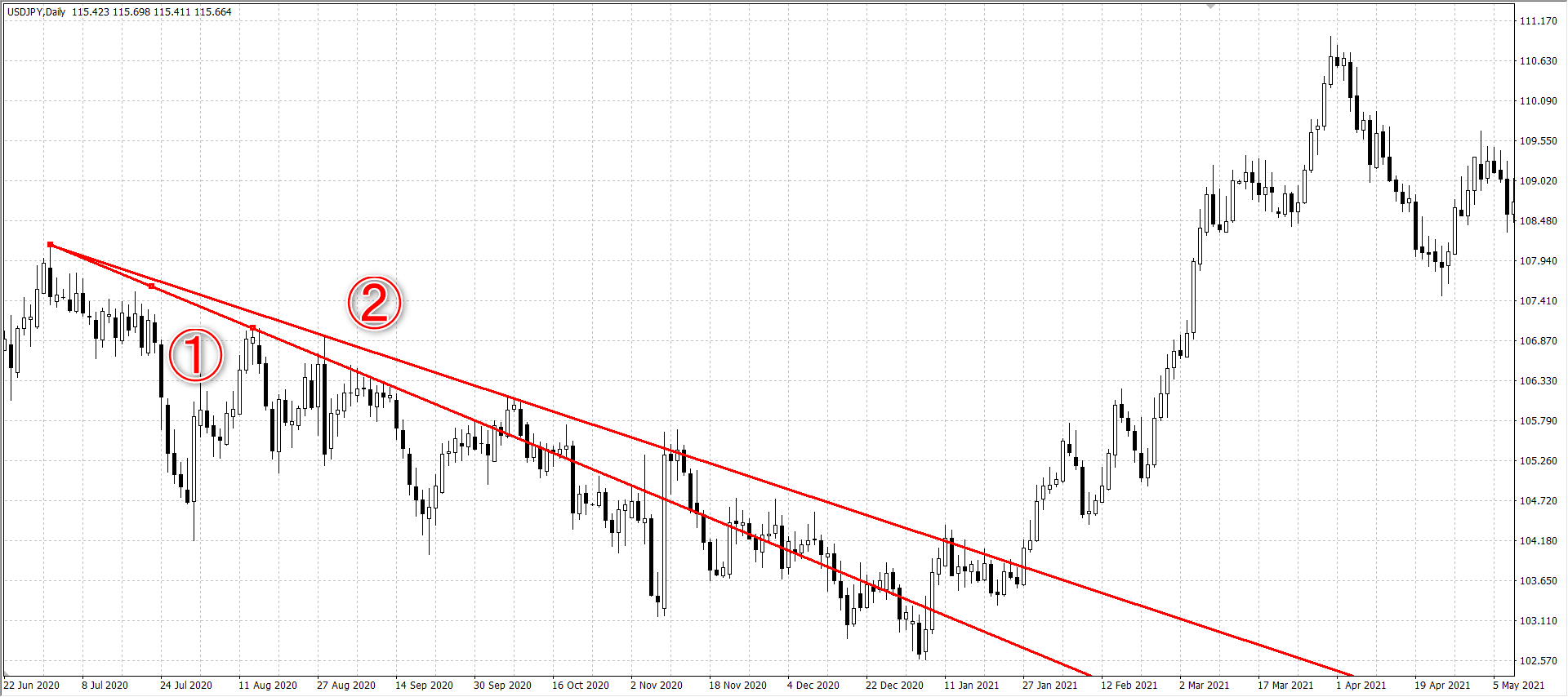
Task: Click the trendline's middle anchor square handle
Action: 151,286
